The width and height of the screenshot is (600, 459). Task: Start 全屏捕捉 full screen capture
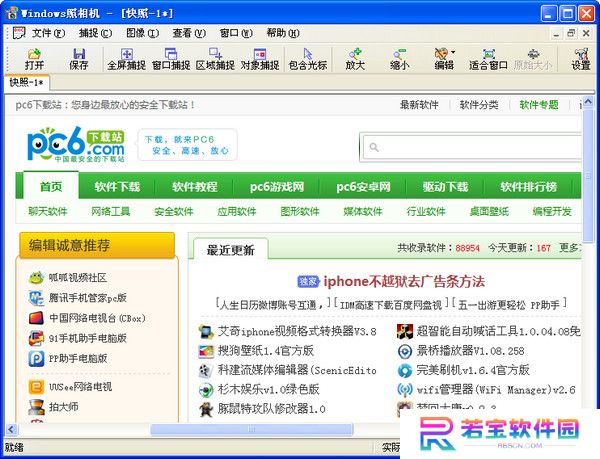point(126,59)
